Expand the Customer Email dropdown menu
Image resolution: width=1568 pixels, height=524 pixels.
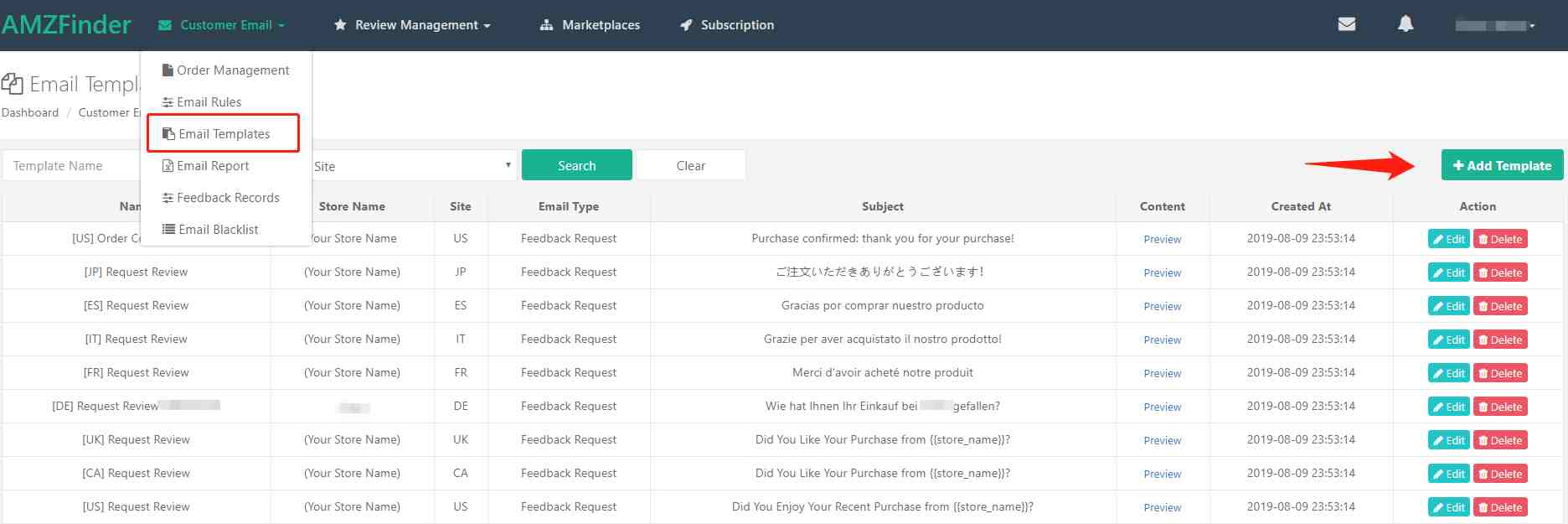coord(222,25)
